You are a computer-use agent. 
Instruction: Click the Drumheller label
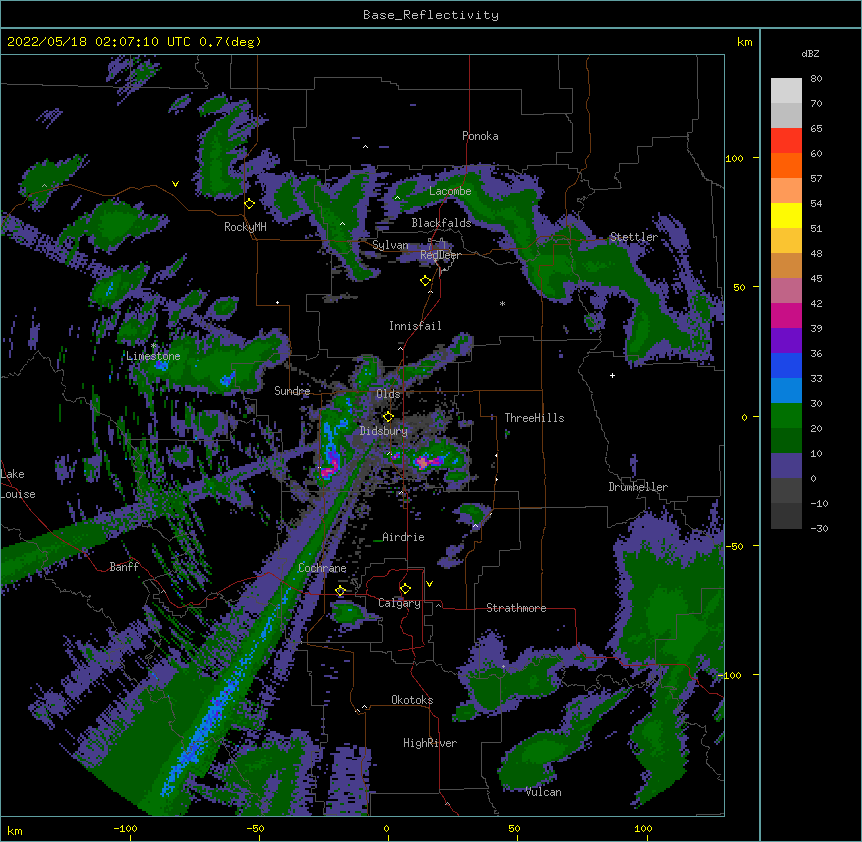pos(638,487)
